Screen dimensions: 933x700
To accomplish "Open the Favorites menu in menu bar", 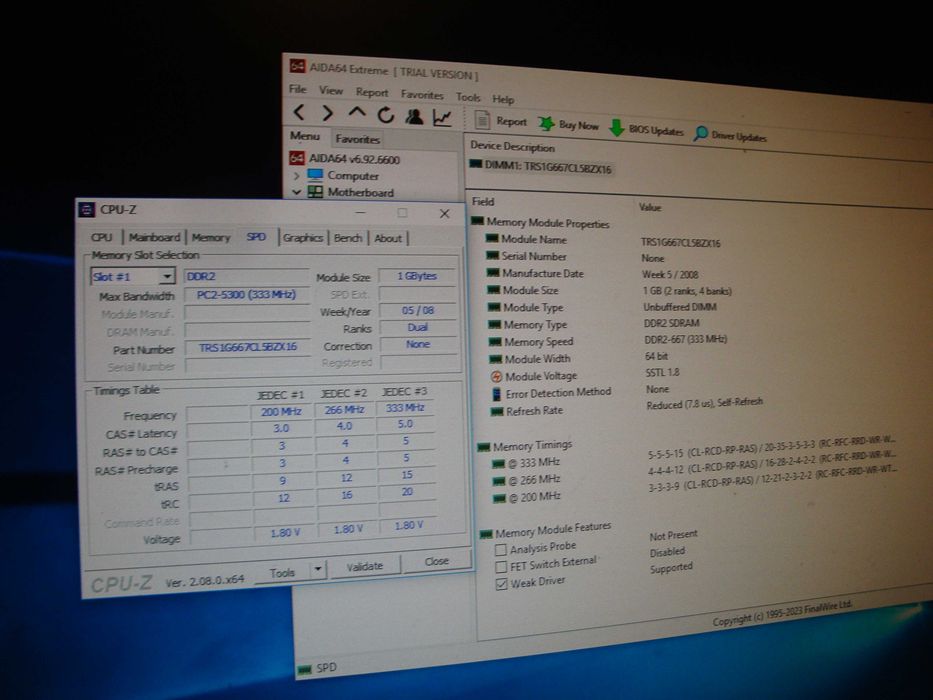I will [x=422, y=95].
